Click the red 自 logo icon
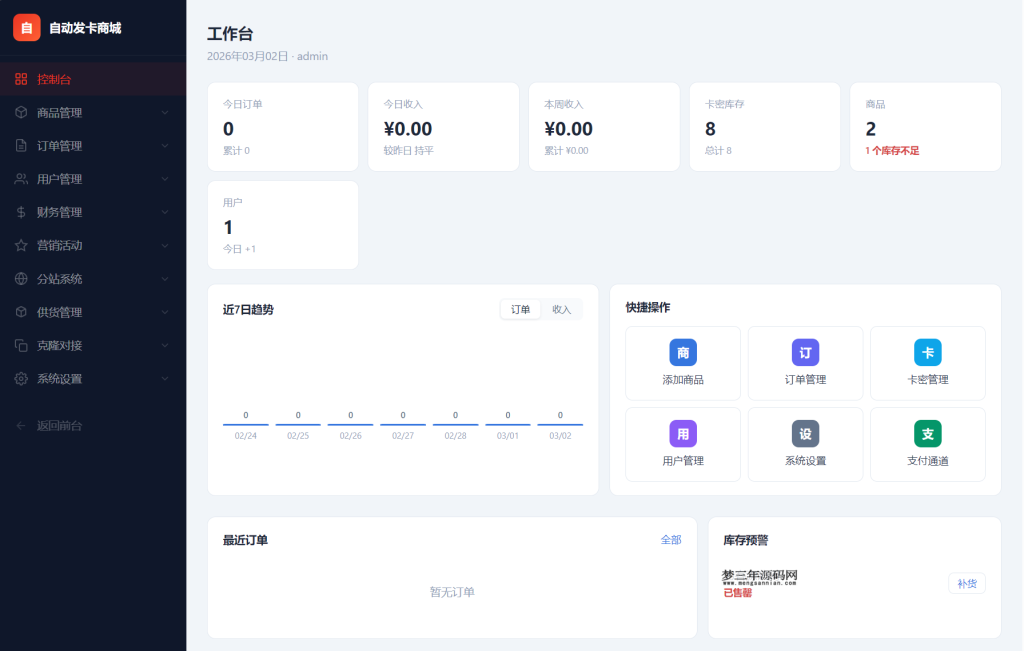Viewport: 1024px width, 651px height. (x=25, y=28)
